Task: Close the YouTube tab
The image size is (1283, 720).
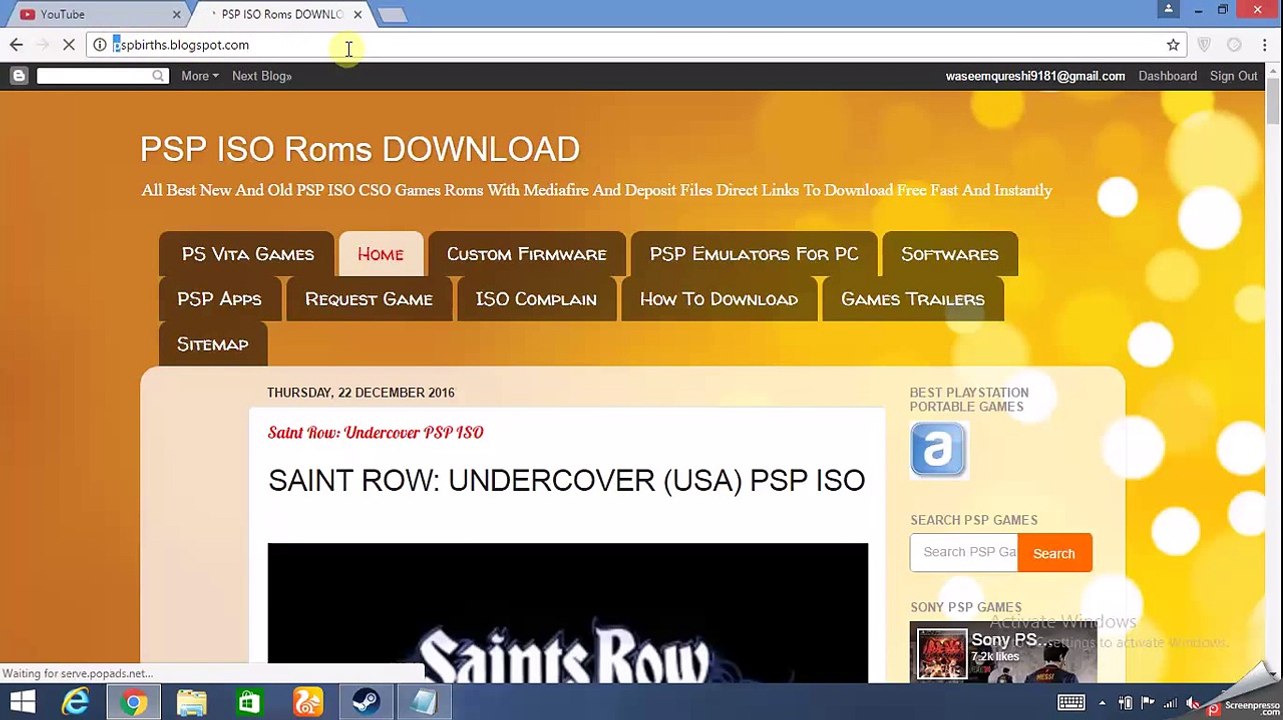Action: click(177, 14)
